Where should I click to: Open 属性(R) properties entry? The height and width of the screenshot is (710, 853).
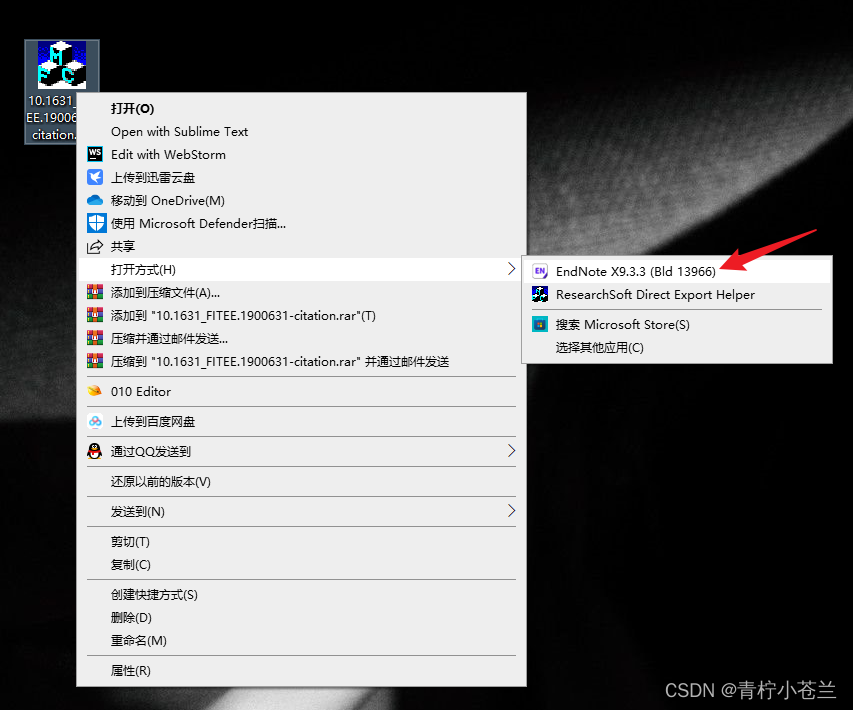tap(302, 670)
